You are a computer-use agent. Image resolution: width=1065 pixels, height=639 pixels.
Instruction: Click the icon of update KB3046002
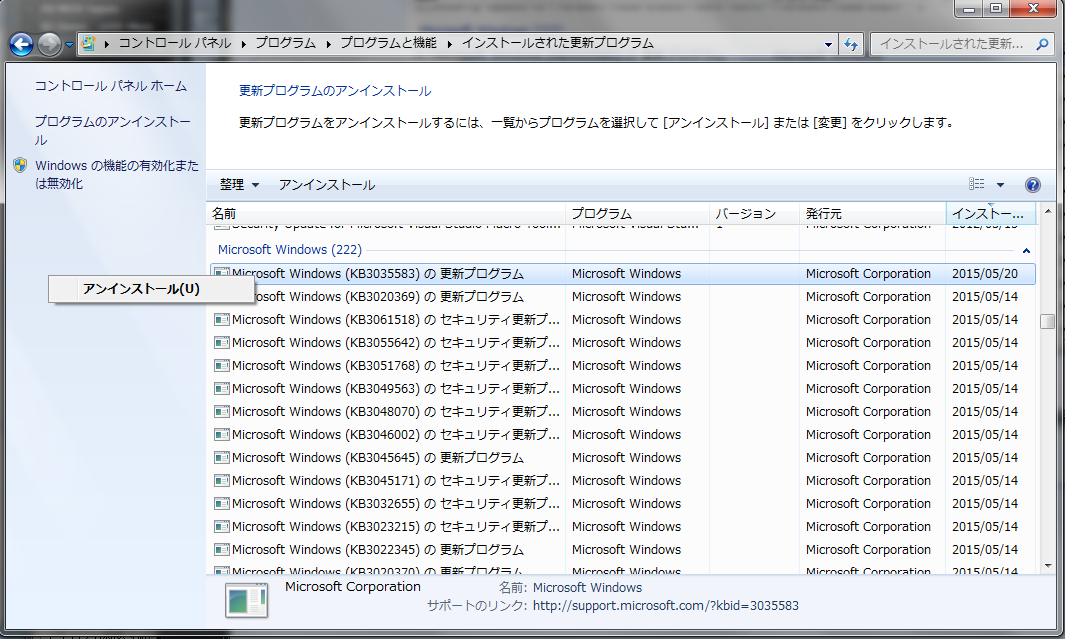pos(221,435)
